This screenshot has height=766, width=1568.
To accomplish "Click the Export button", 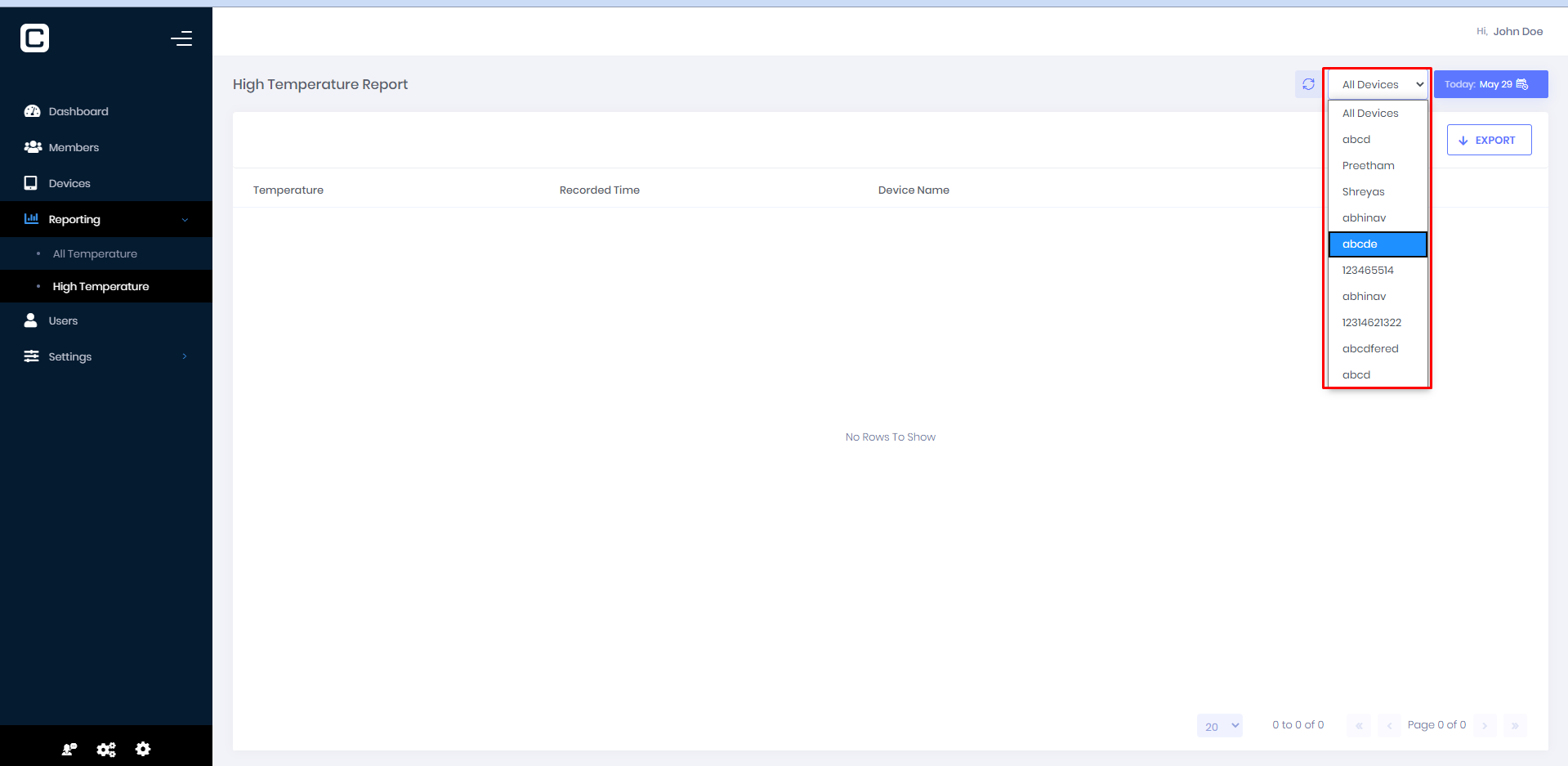I will click(1489, 140).
